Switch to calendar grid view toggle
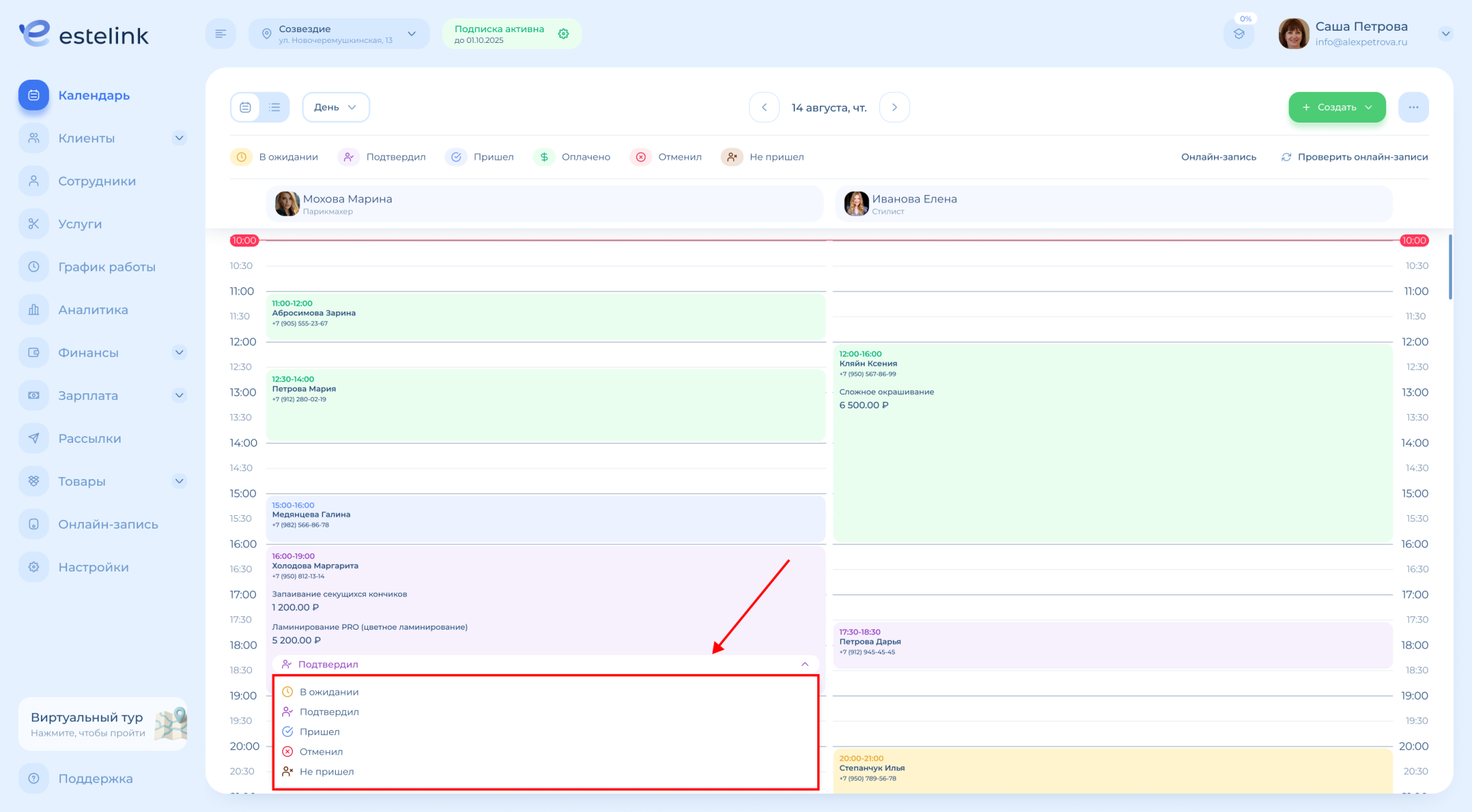The height and width of the screenshot is (812, 1472). [x=245, y=107]
